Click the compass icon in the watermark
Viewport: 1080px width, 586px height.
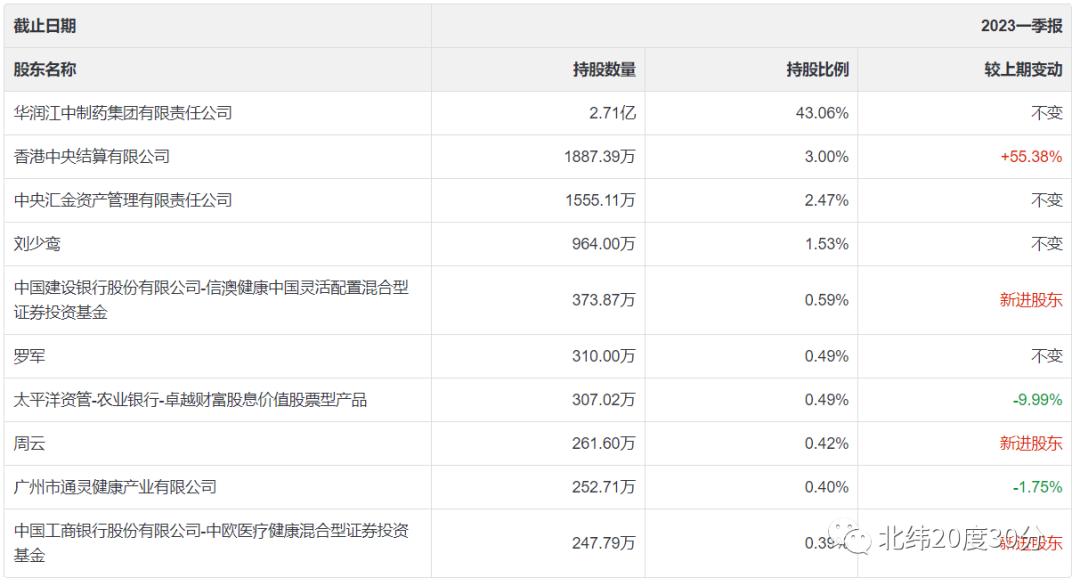850,539
